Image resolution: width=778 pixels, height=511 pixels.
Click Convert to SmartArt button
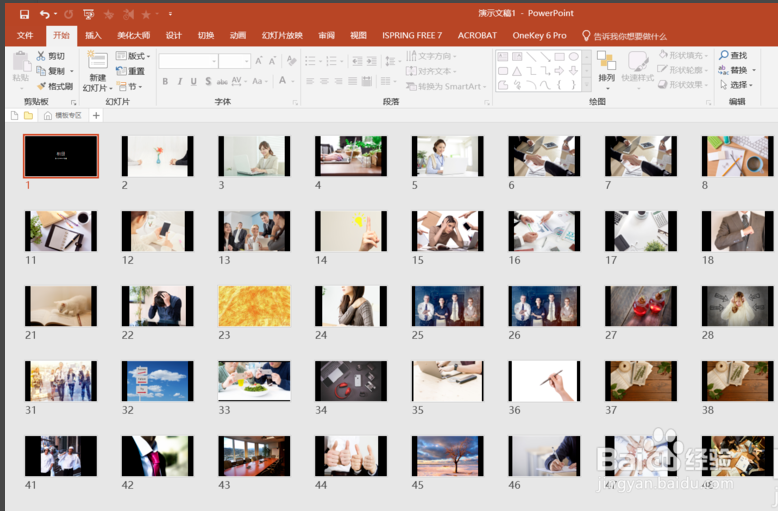(446, 86)
